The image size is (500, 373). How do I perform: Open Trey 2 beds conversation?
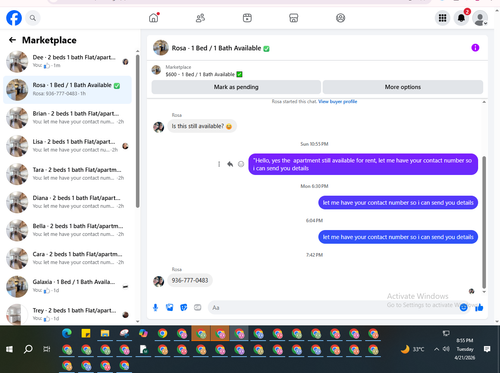(x=67, y=314)
